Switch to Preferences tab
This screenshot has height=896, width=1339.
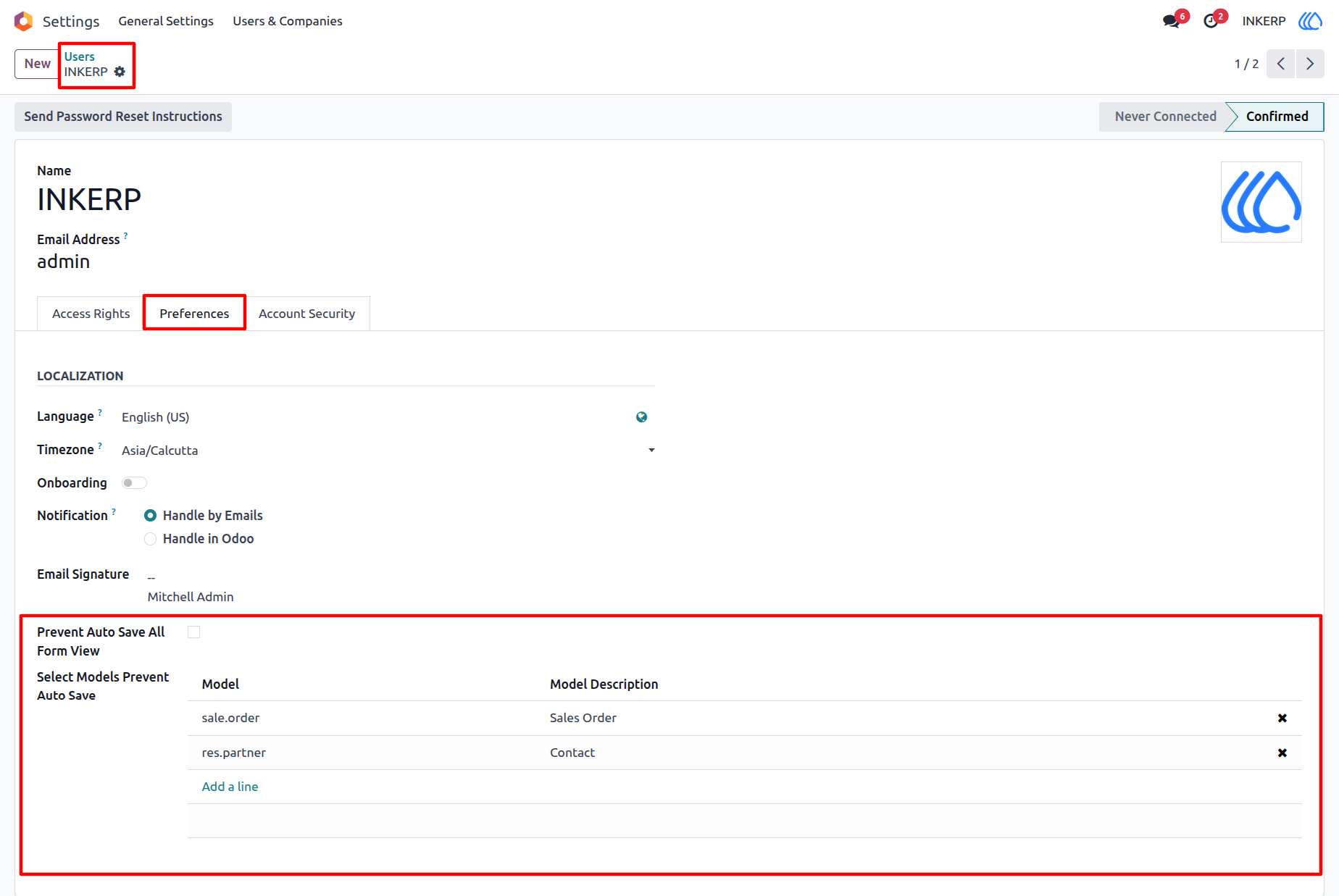[x=194, y=314]
